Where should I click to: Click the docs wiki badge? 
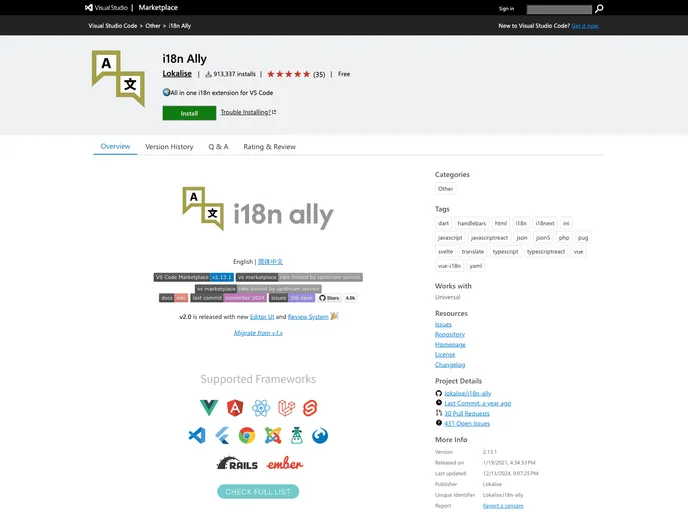pos(173,298)
